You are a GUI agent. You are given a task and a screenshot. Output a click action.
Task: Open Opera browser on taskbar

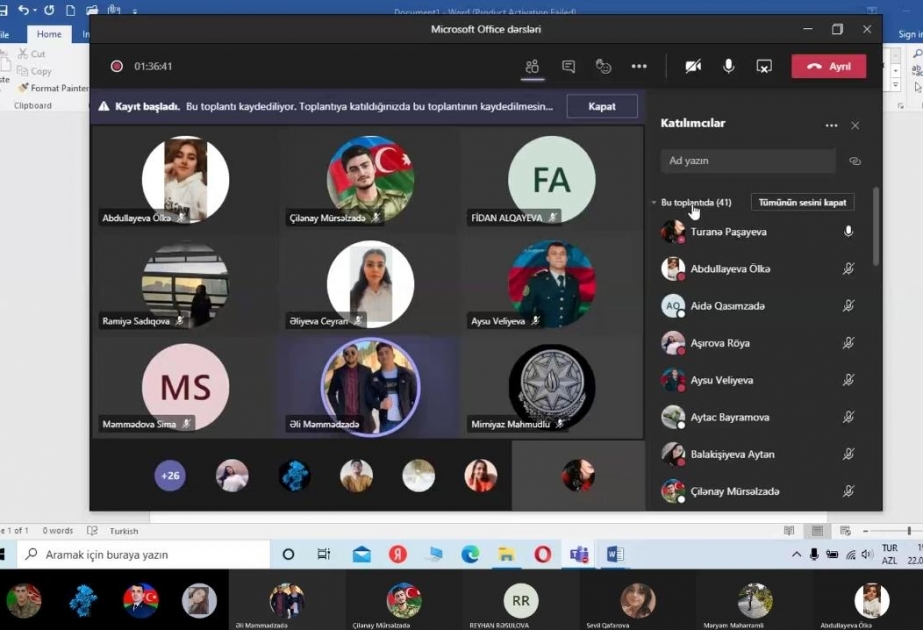pyautogui.click(x=543, y=554)
